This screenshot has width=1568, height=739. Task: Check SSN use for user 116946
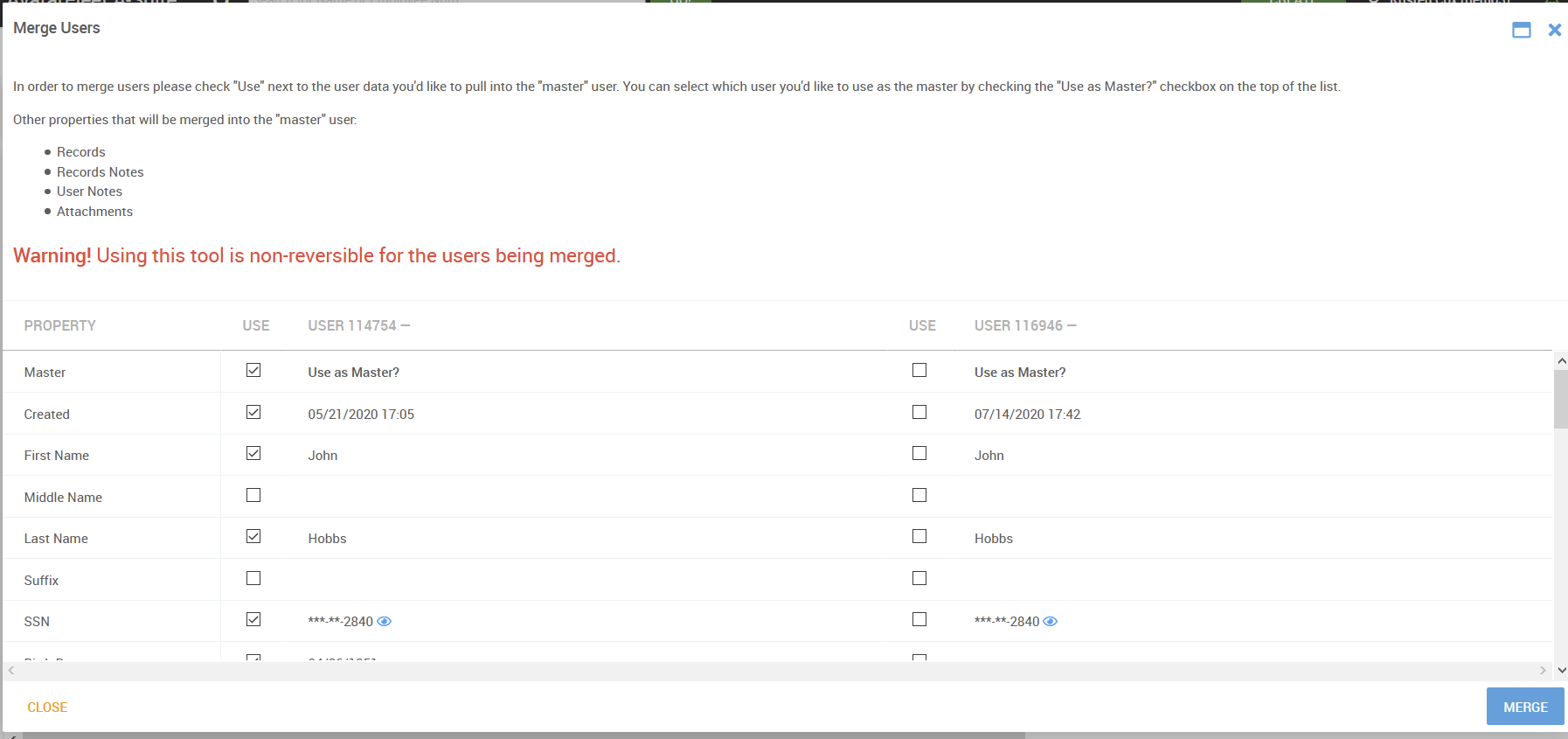tap(919, 620)
